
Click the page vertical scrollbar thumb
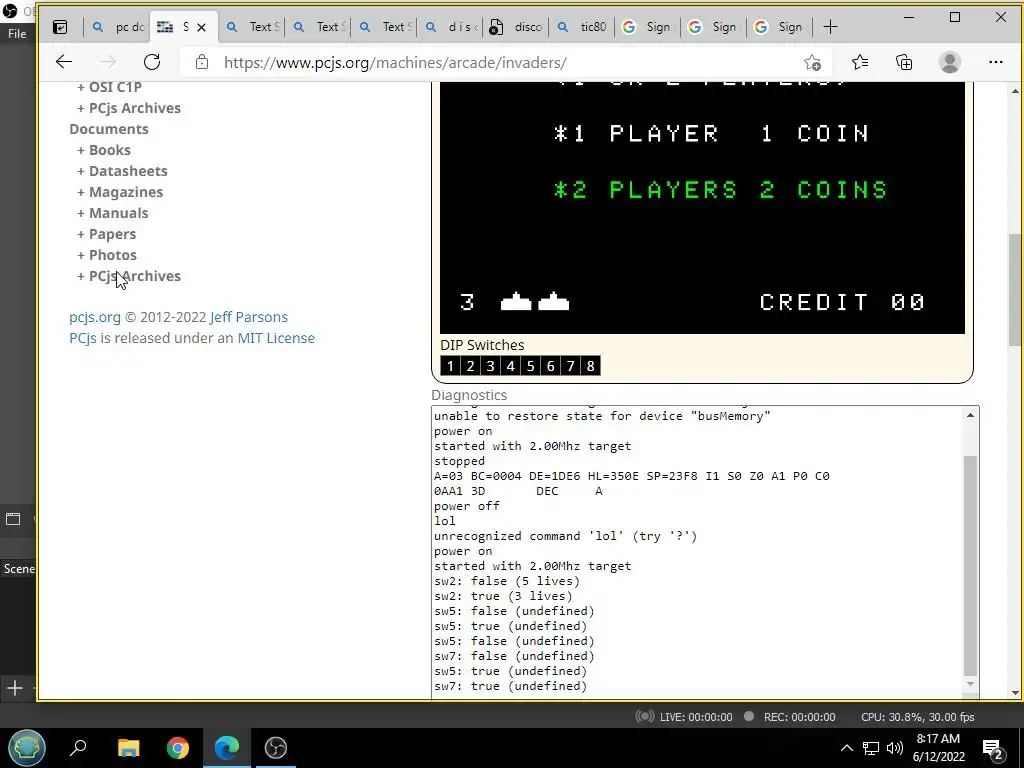point(1015,290)
